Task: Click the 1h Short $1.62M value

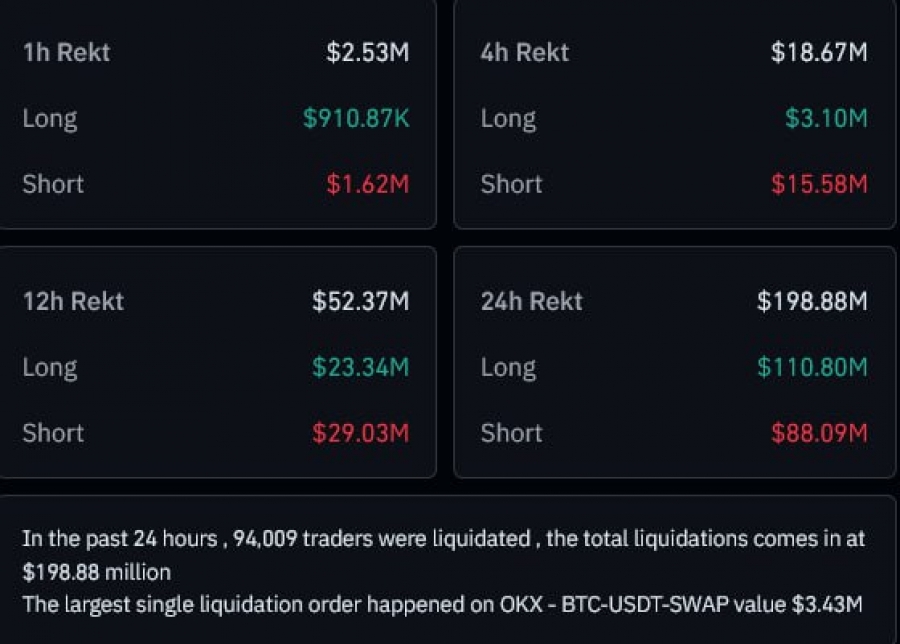Action: pyautogui.click(x=368, y=184)
